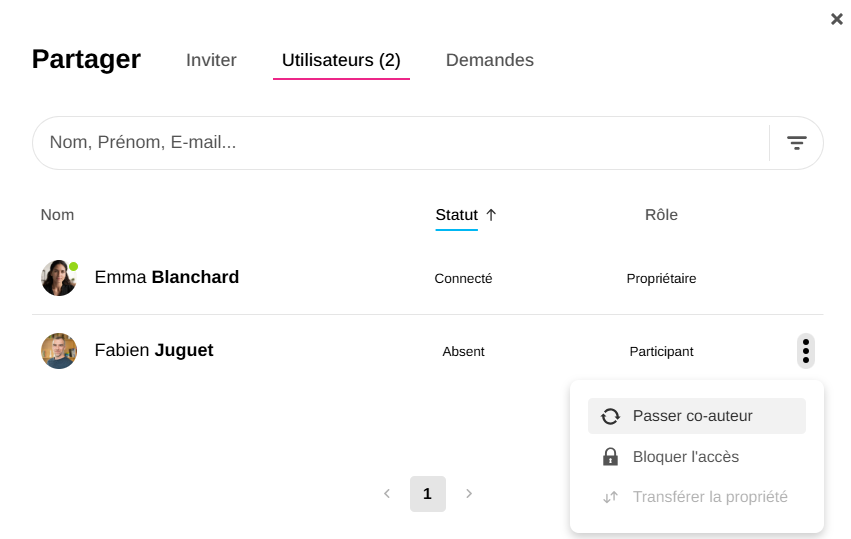Click the lock icon for Bloquer l'accès
The height and width of the screenshot is (539, 851).
(x=610, y=457)
